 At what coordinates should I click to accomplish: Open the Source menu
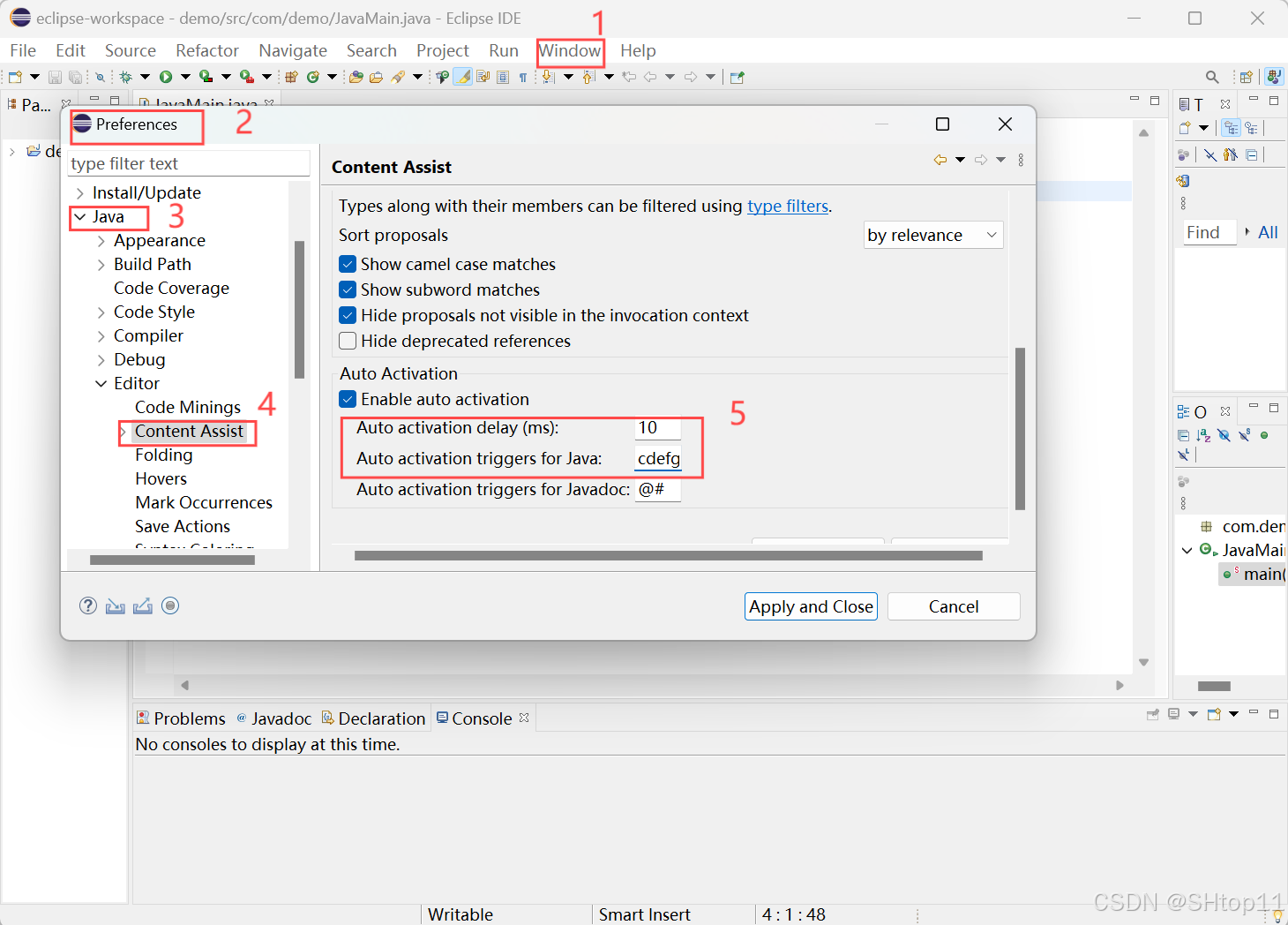point(131,50)
